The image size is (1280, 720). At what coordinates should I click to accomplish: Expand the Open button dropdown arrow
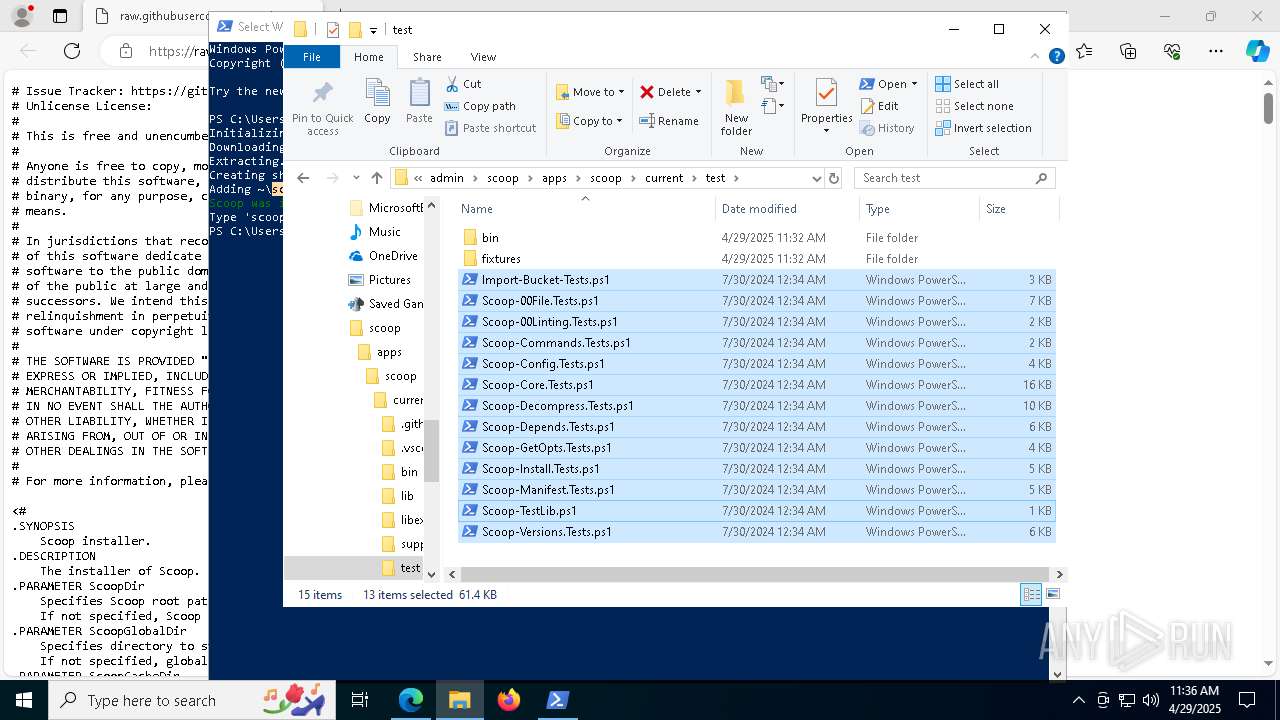pos(914,84)
